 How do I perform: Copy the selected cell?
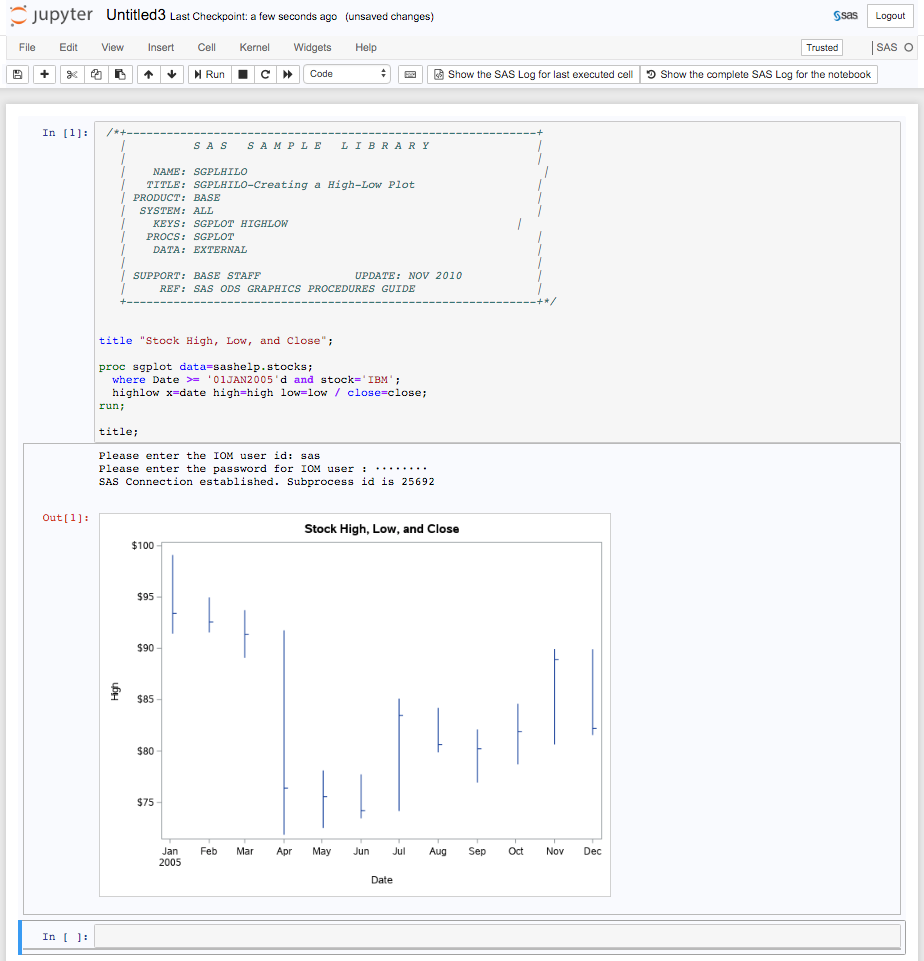point(96,74)
